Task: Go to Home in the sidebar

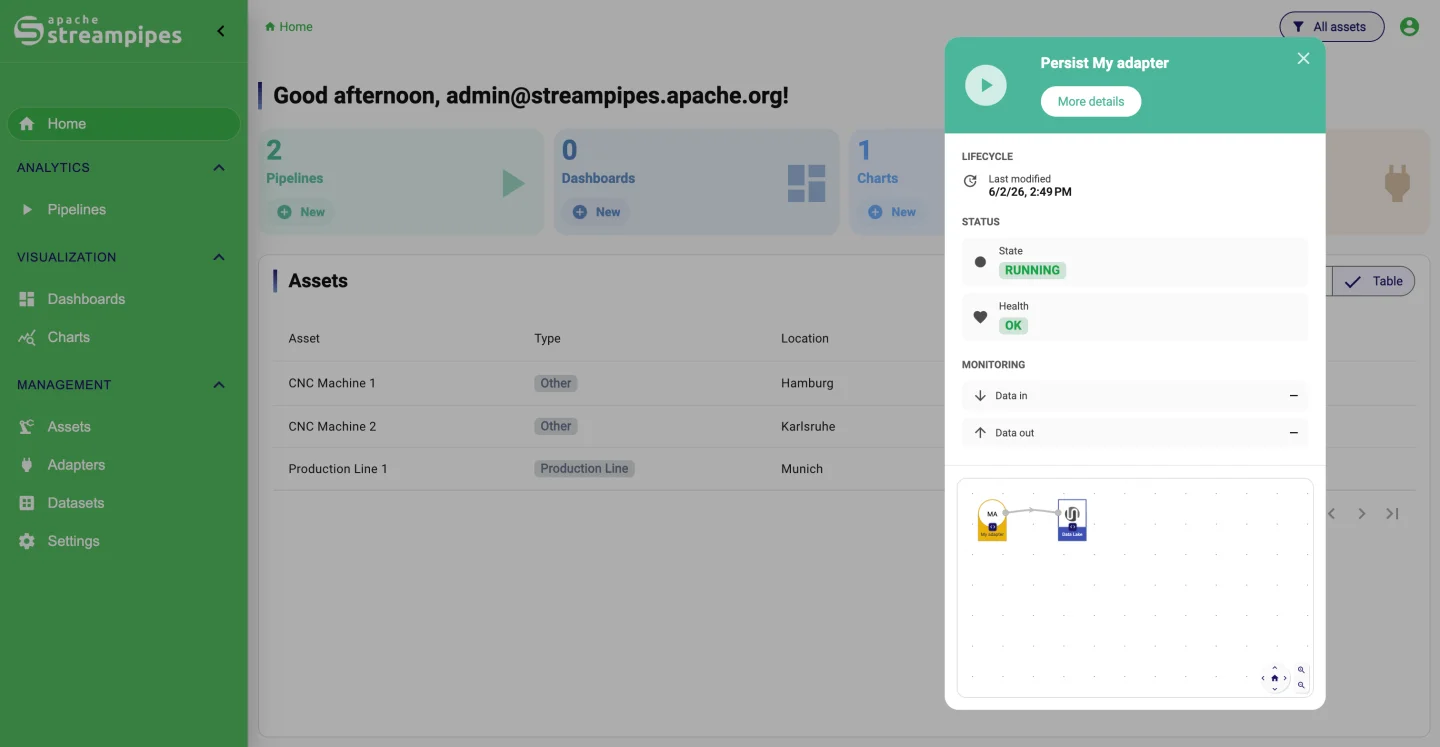Action: 124,124
